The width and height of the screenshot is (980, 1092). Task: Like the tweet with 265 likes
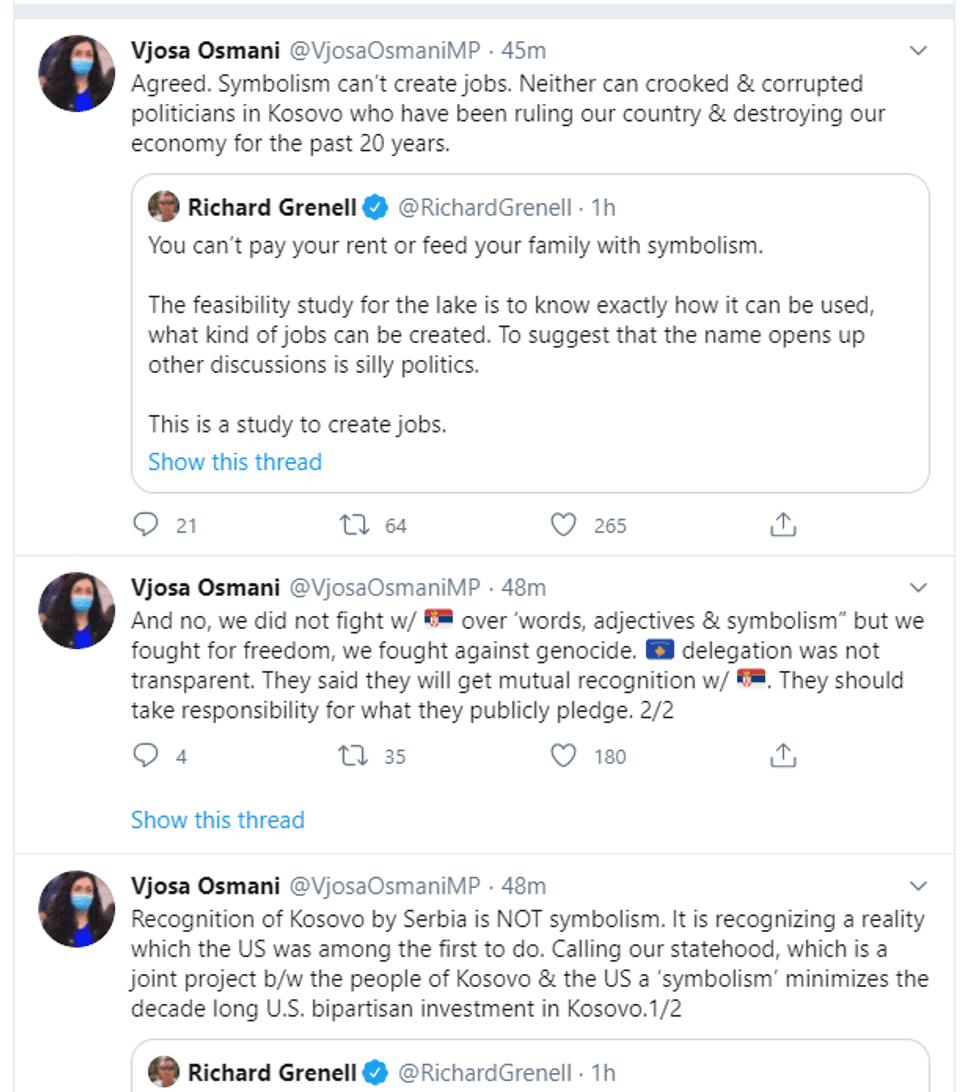coord(564,525)
